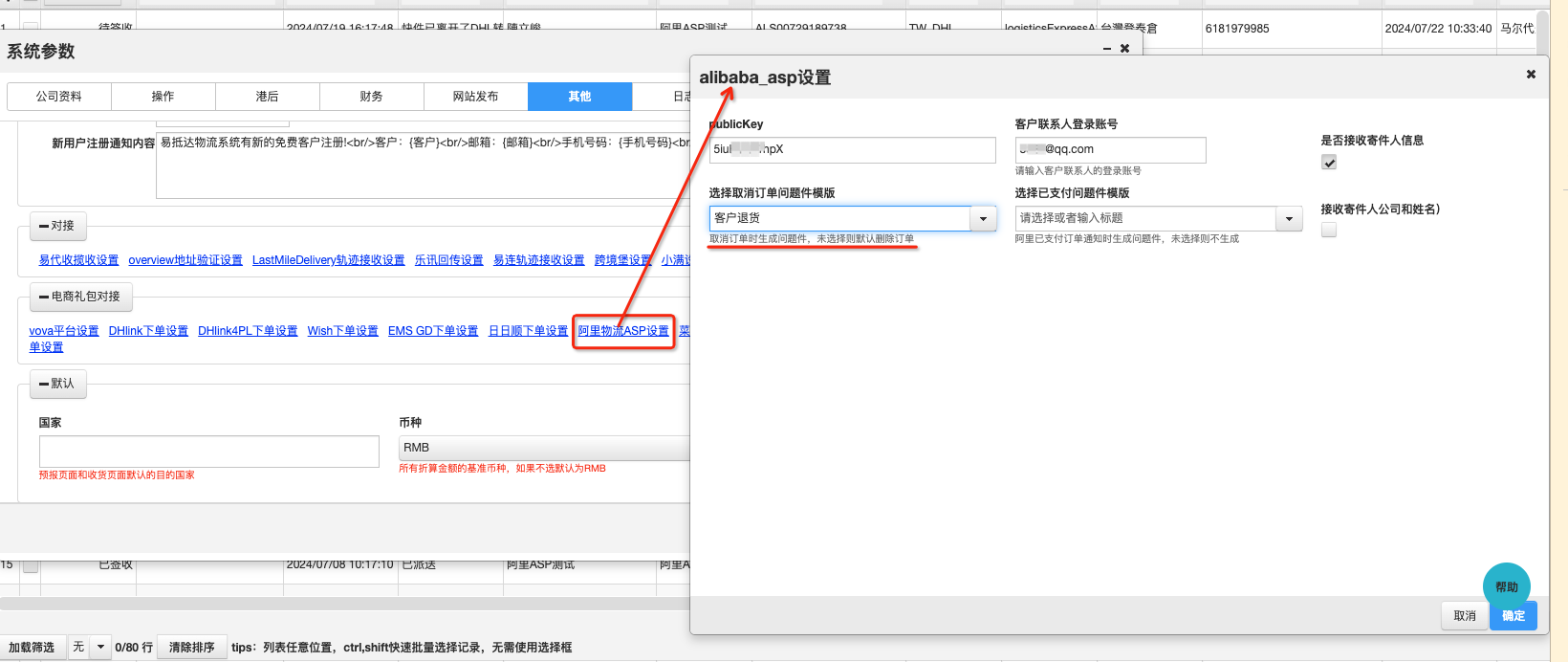Collapse the 电商礼包对接 section
The image size is (1568, 662).
point(80,297)
